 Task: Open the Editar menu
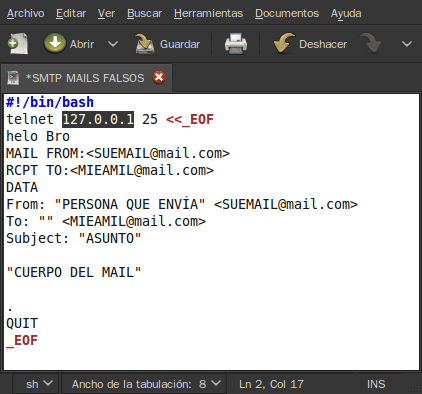click(x=71, y=13)
